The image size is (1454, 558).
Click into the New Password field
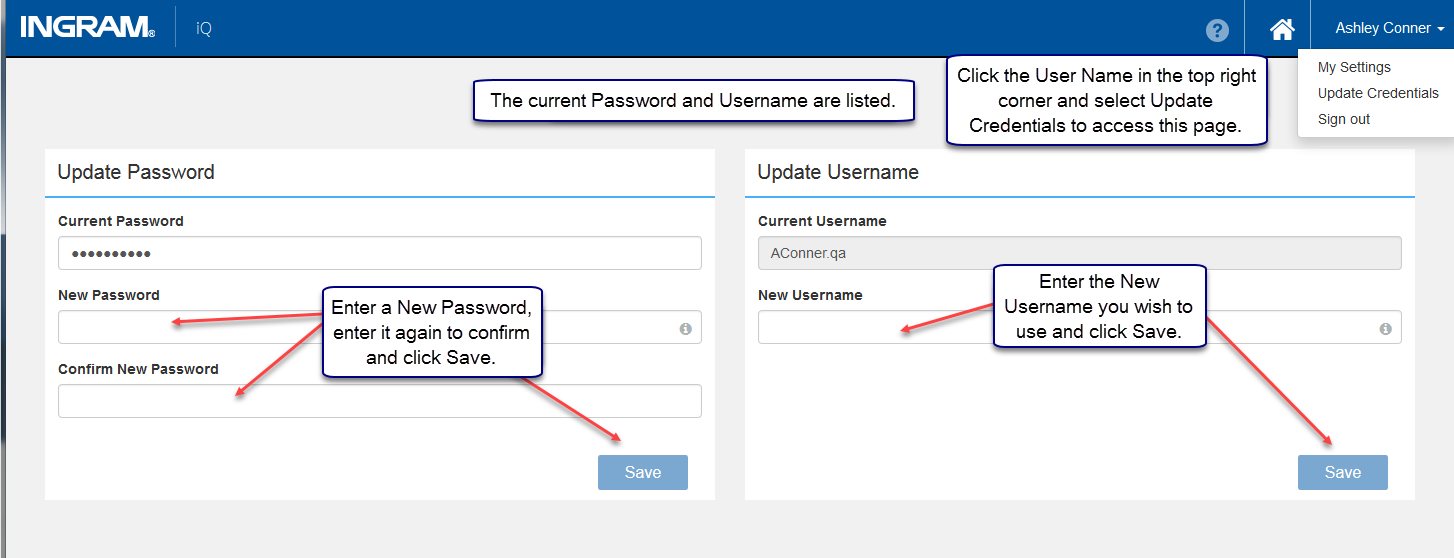(x=380, y=327)
